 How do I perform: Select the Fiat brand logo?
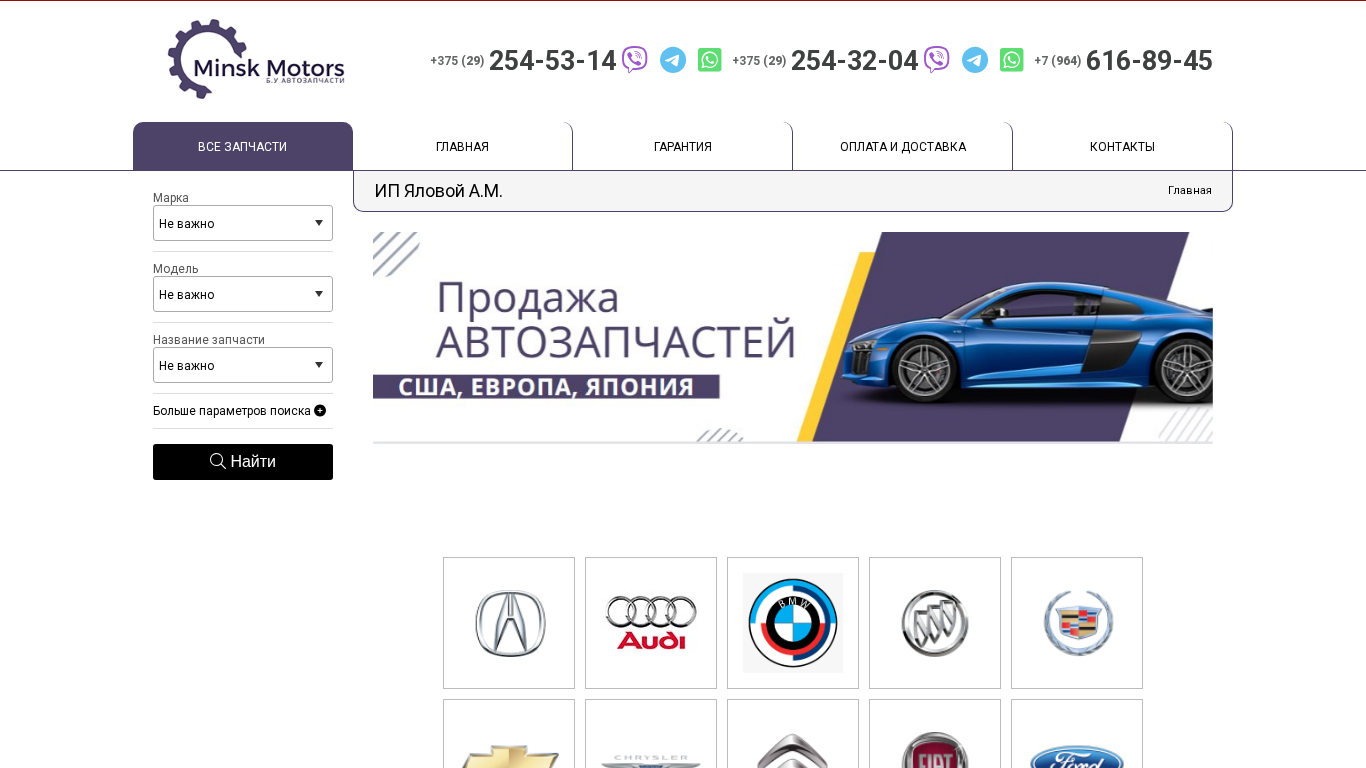[x=935, y=734]
